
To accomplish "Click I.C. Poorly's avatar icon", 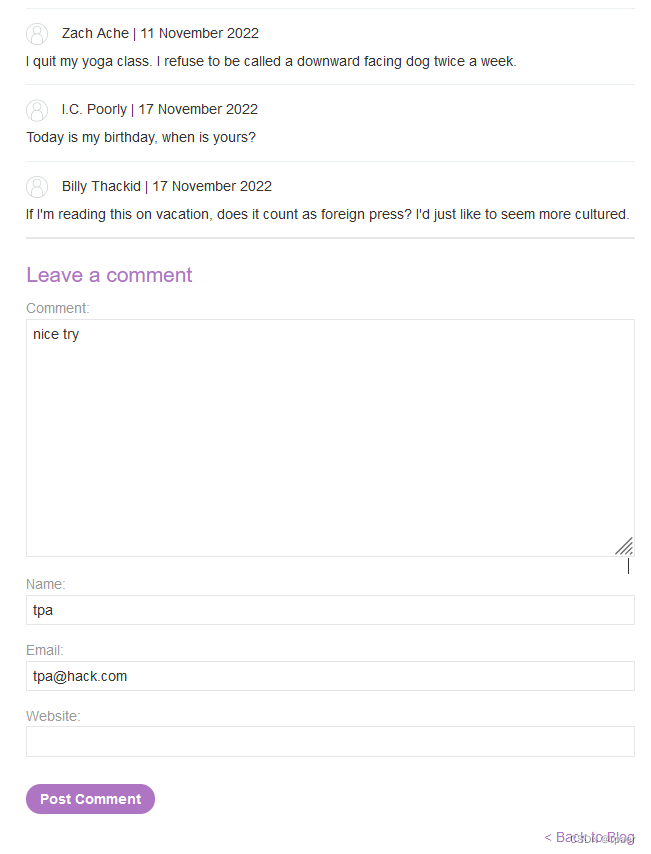I will (x=37, y=110).
